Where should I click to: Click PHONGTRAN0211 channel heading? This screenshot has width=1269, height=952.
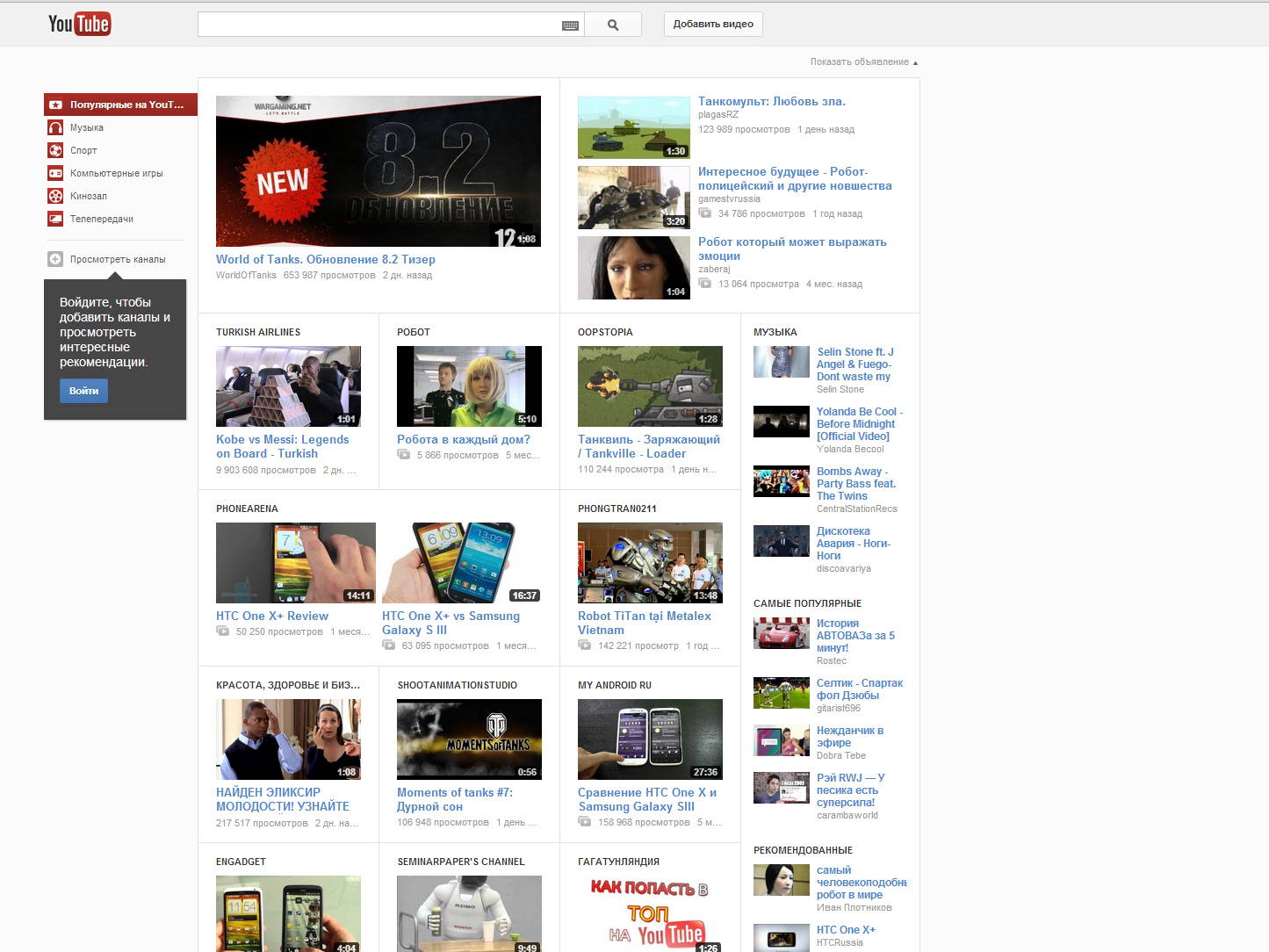[x=617, y=508]
